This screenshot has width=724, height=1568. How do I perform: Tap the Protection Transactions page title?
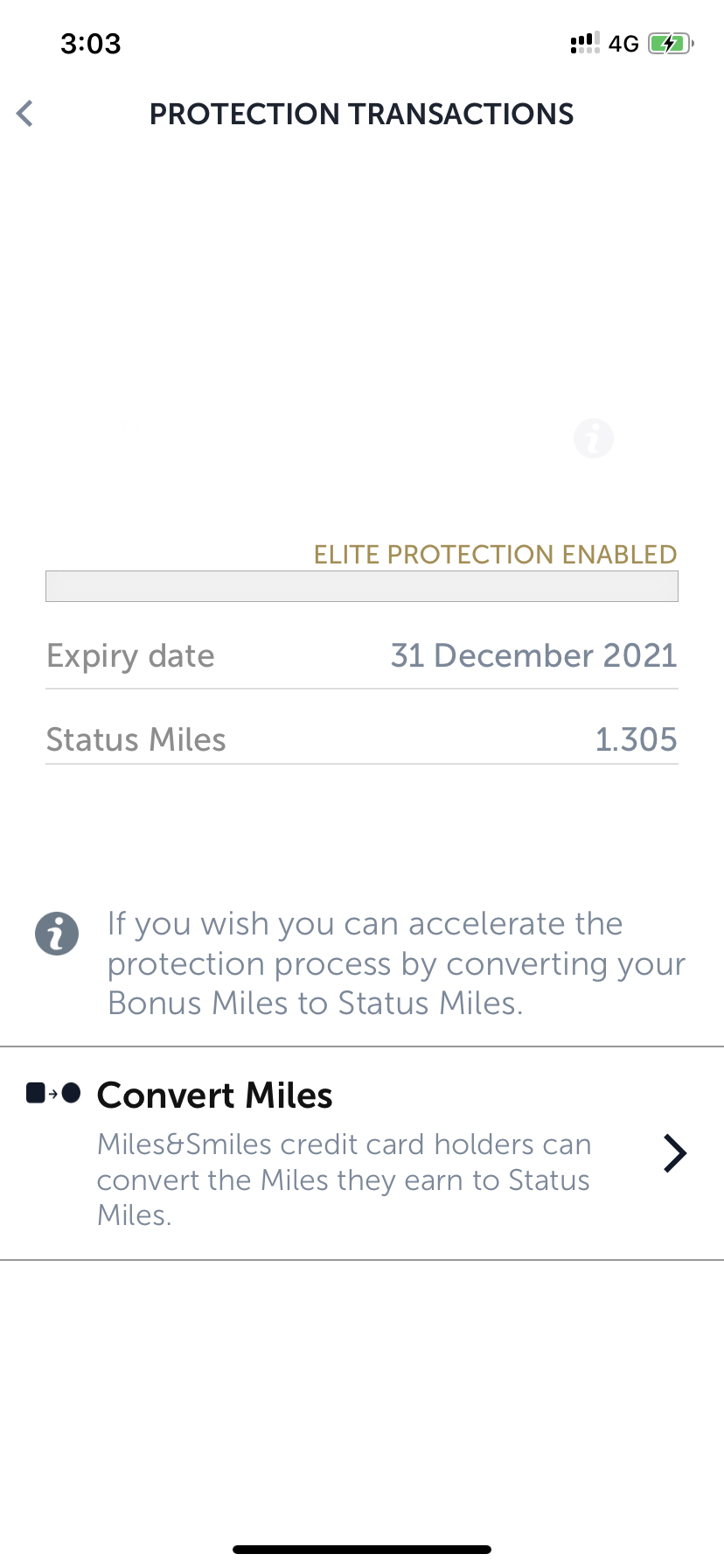[x=362, y=114]
